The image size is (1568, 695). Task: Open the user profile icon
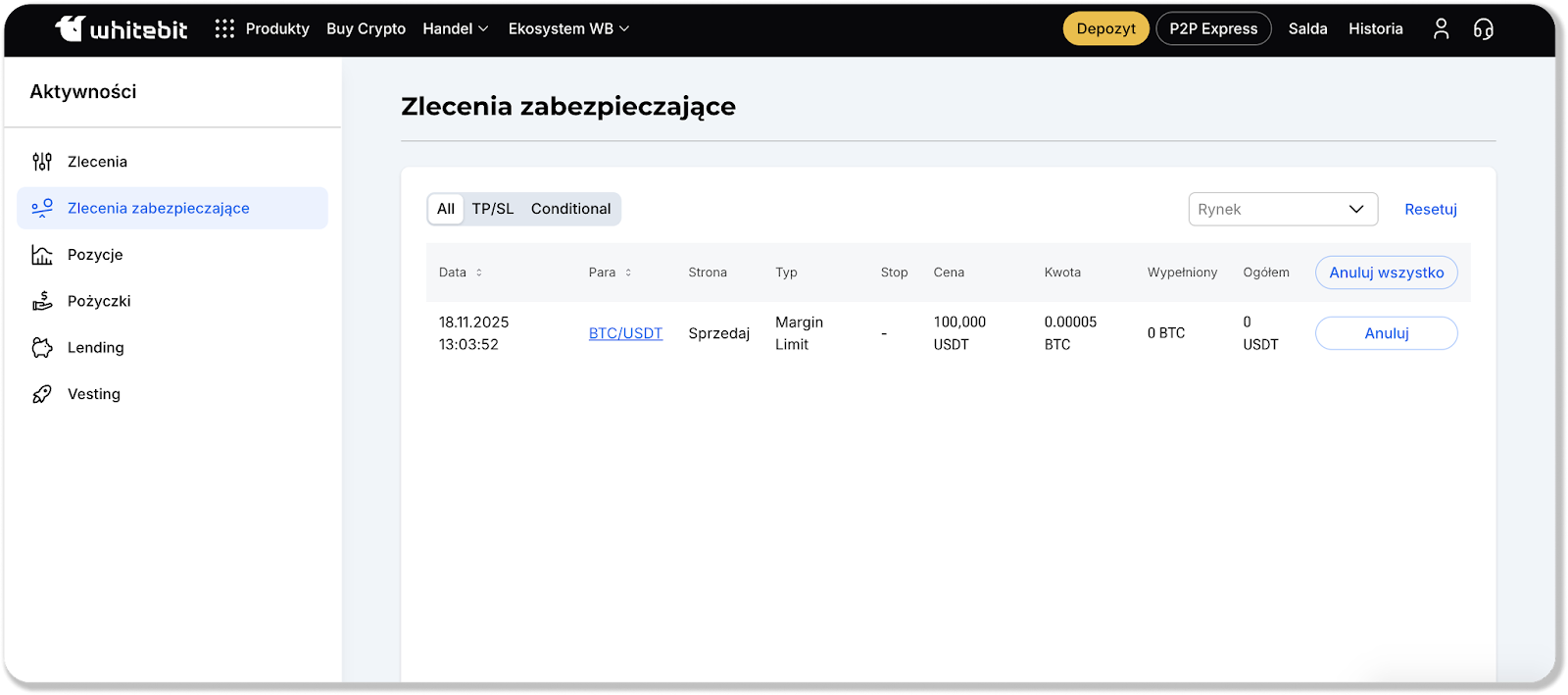tap(1441, 29)
